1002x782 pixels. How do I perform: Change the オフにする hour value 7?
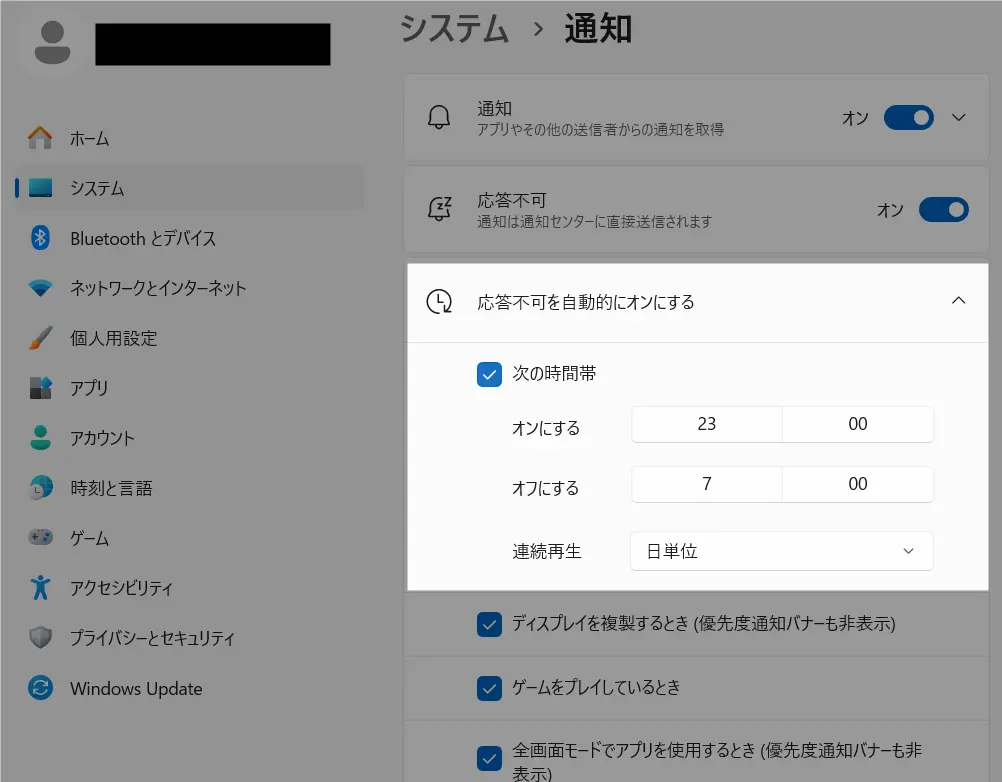tap(707, 484)
